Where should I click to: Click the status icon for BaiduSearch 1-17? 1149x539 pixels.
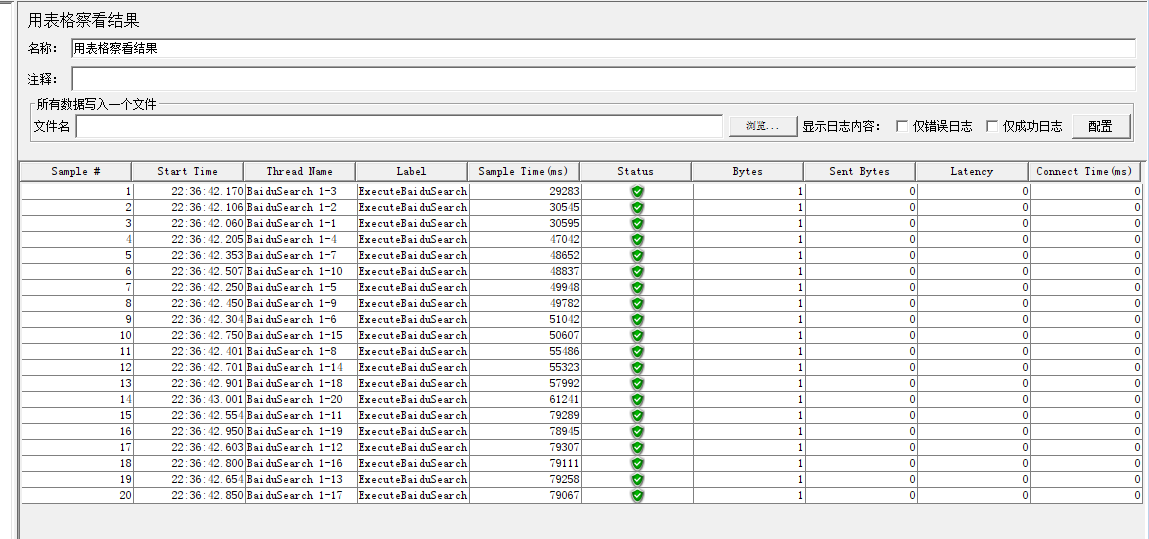tap(638, 496)
